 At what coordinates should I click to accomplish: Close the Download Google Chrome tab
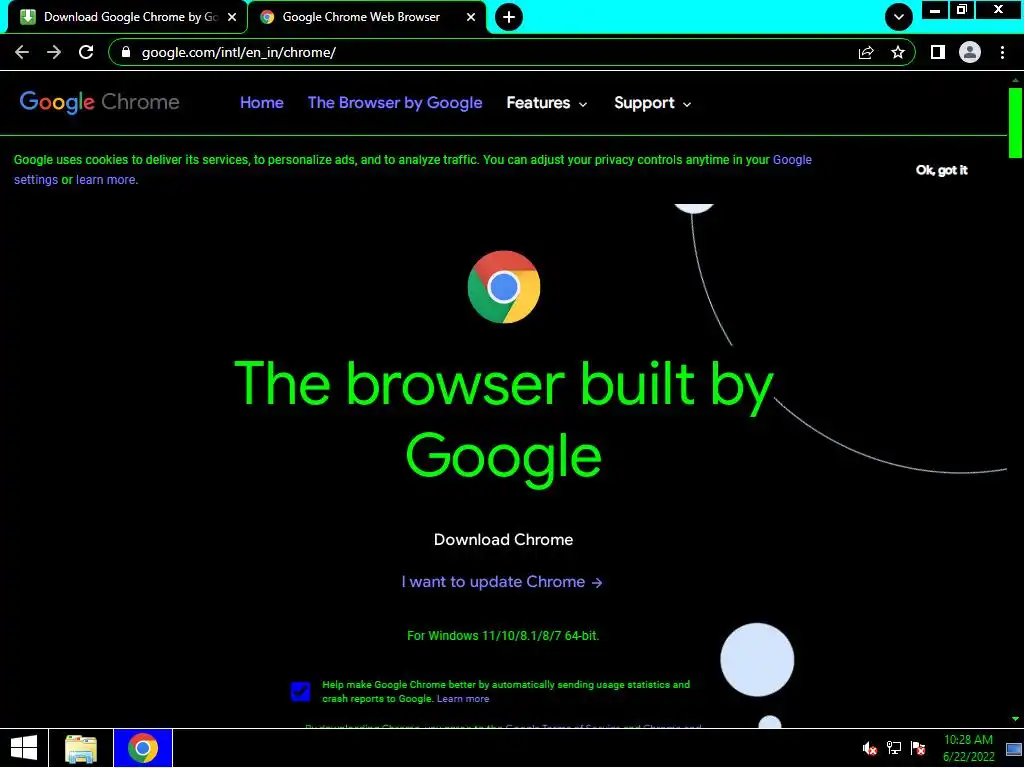tap(232, 17)
